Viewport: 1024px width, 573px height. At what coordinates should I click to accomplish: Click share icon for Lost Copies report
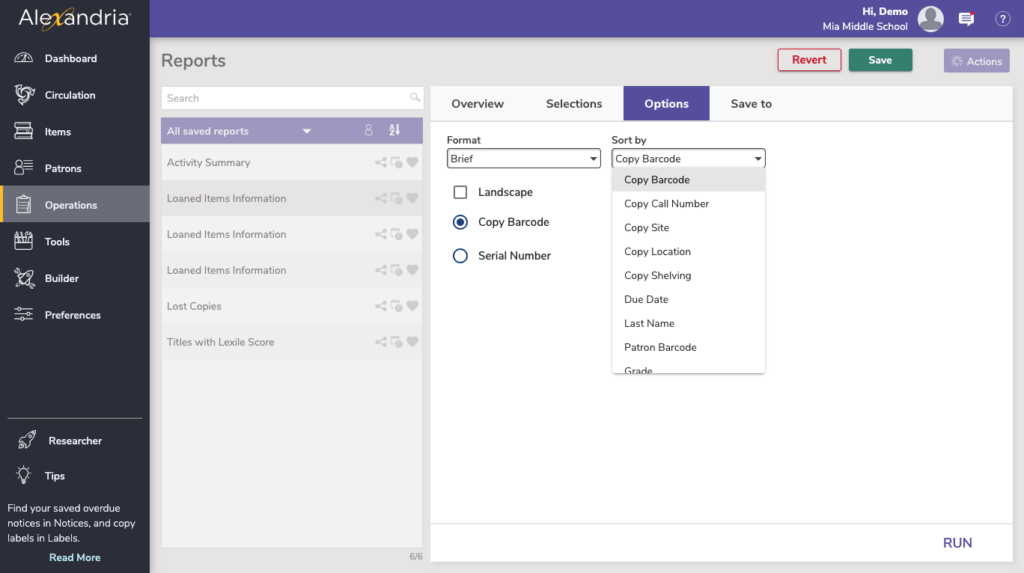381,307
